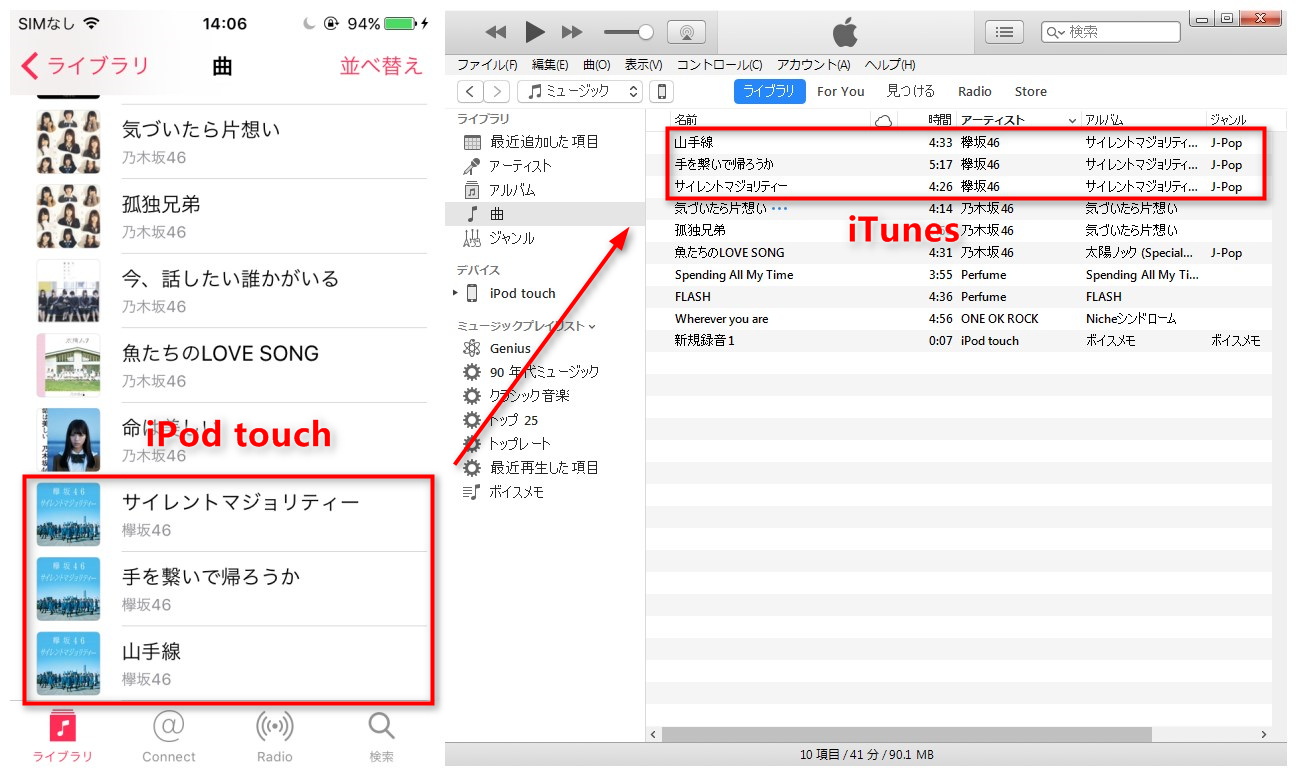Open the 曲(O) menu

pos(596,65)
